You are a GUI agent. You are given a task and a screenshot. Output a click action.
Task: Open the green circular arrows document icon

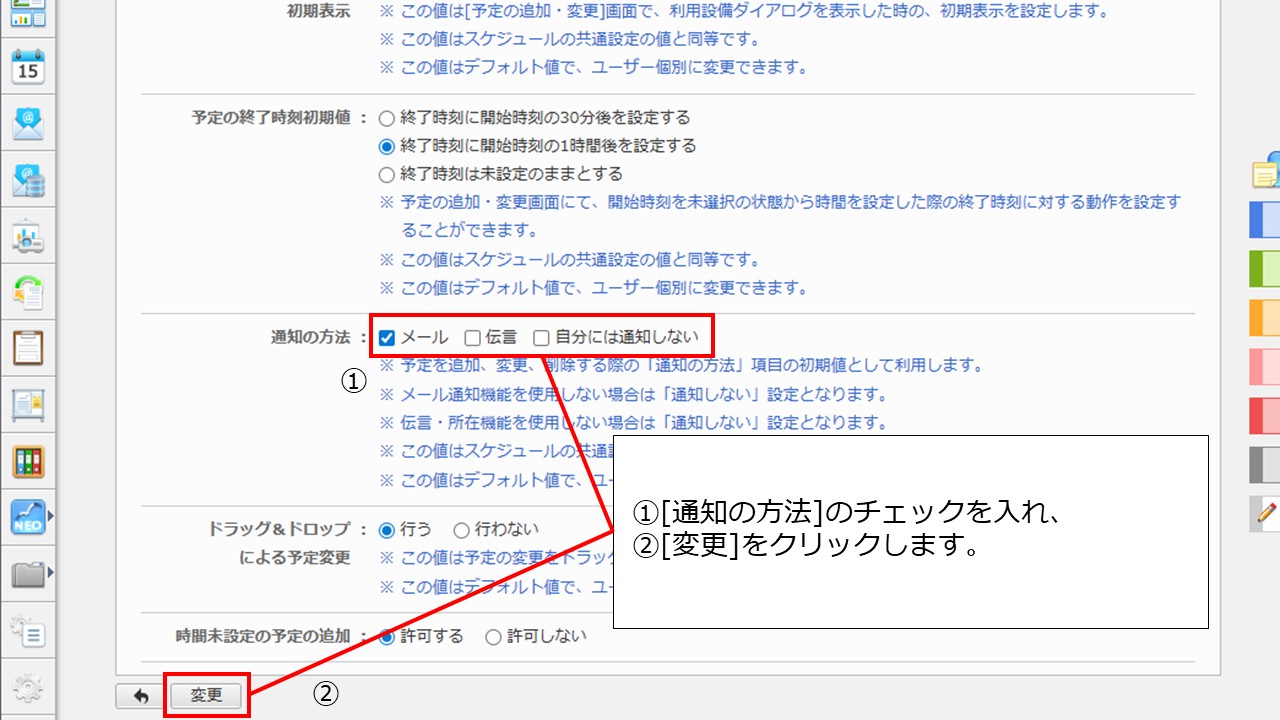pyautogui.click(x=28, y=293)
